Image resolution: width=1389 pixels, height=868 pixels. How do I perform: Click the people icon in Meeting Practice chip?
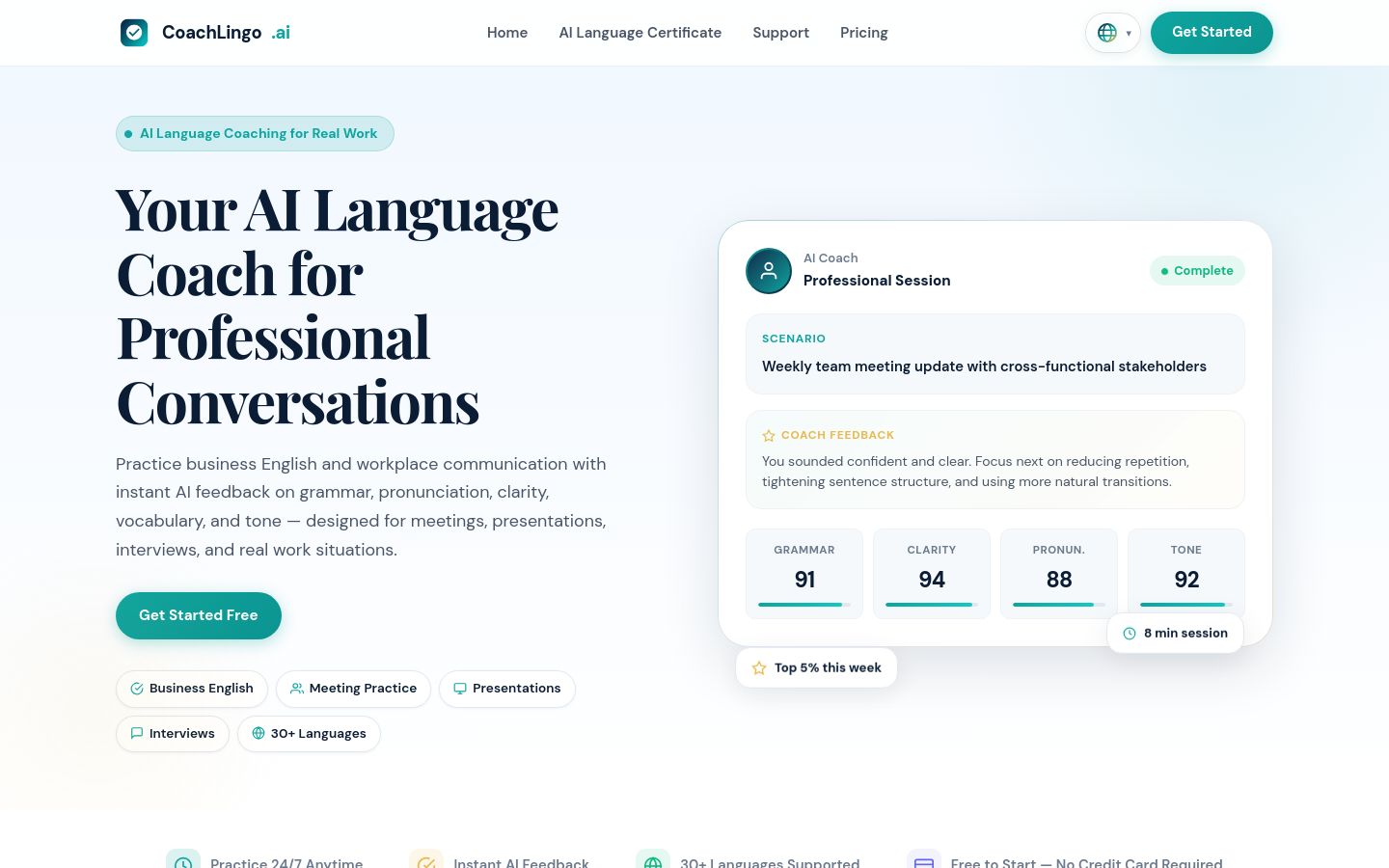tap(297, 689)
